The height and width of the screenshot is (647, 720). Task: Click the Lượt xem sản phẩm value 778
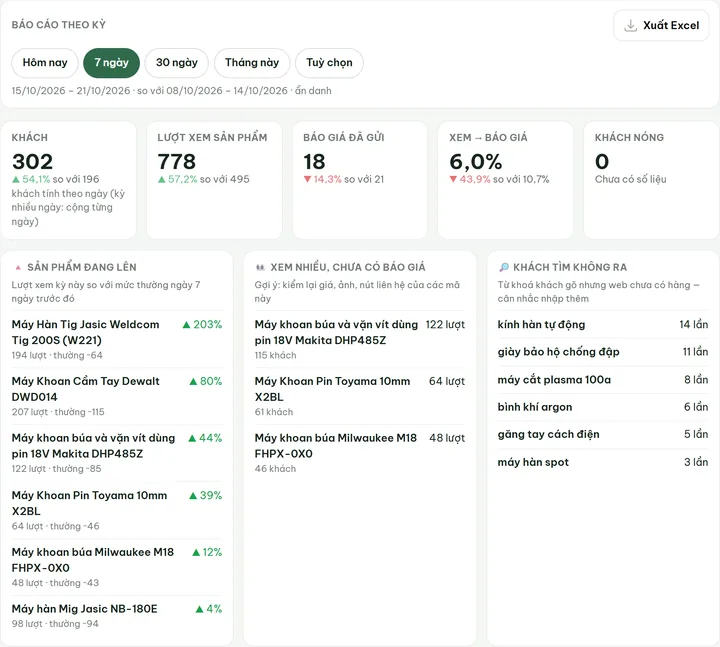click(177, 162)
